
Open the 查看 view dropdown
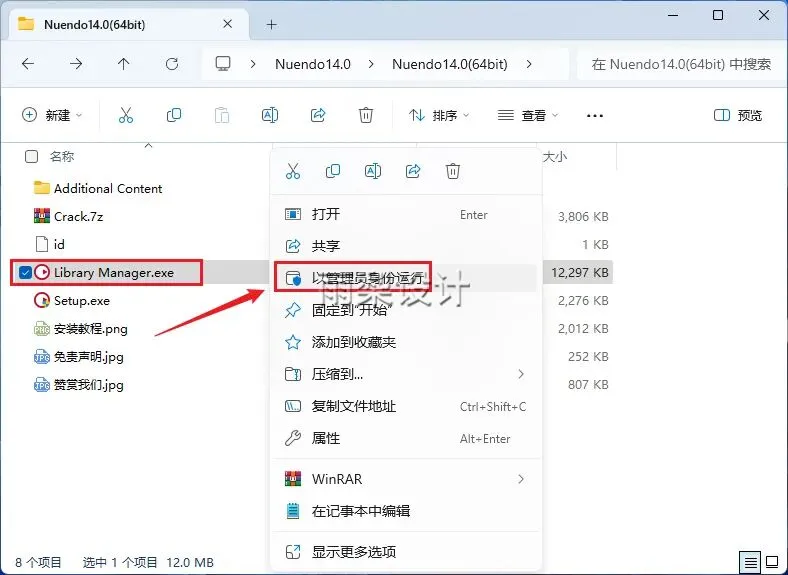coord(528,115)
